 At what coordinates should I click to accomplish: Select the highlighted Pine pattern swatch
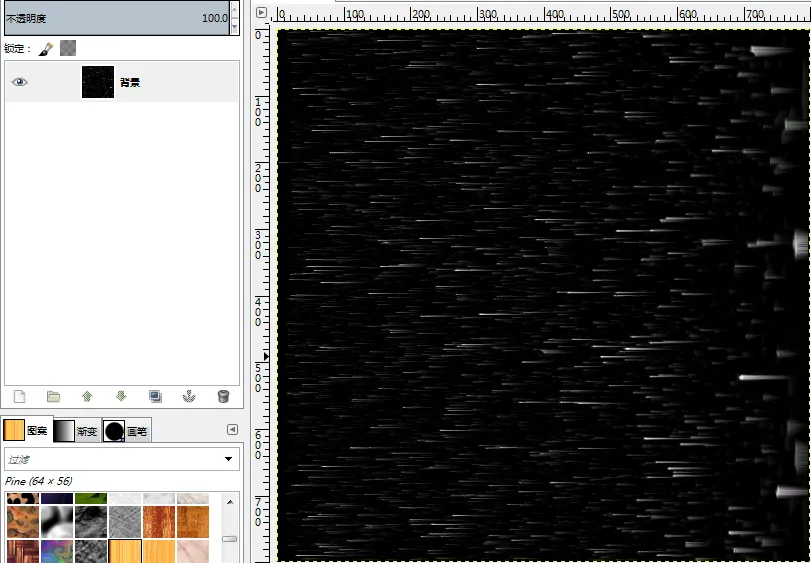(125, 551)
